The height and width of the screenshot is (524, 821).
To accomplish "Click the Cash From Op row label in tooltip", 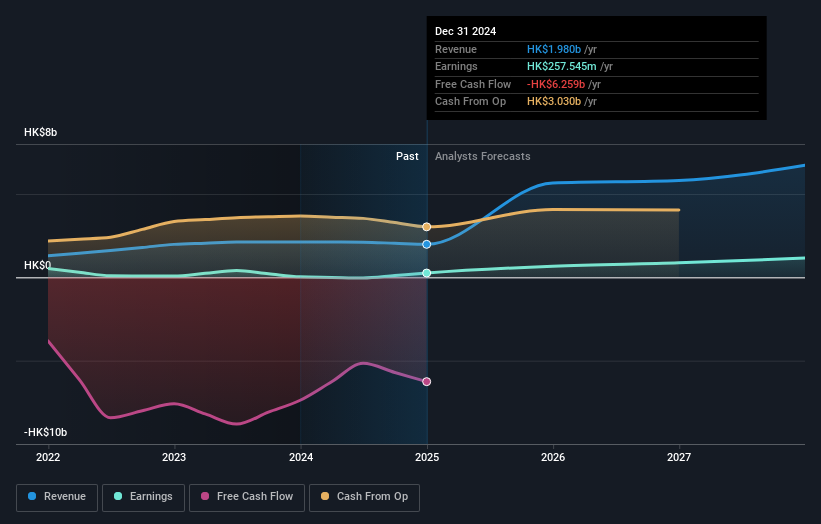I will (471, 102).
